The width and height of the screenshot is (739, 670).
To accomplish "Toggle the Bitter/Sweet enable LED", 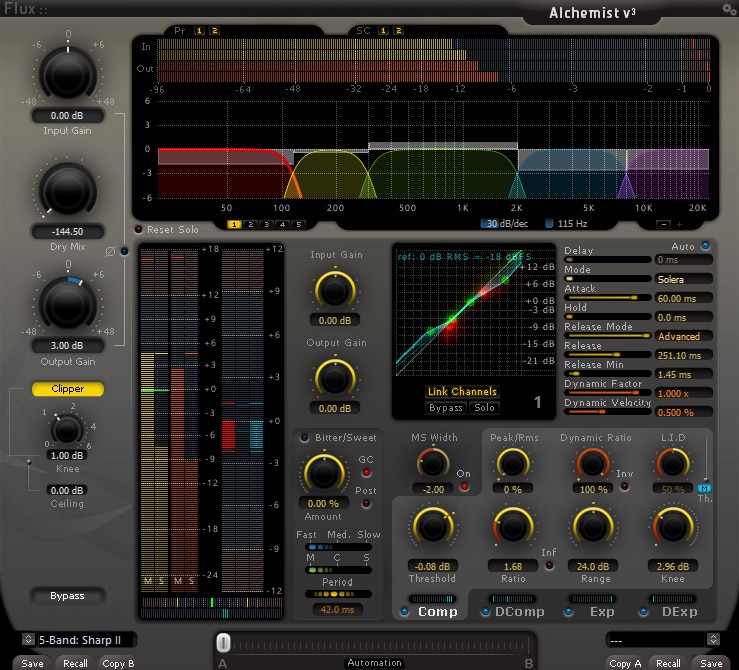I will (305, 437).
